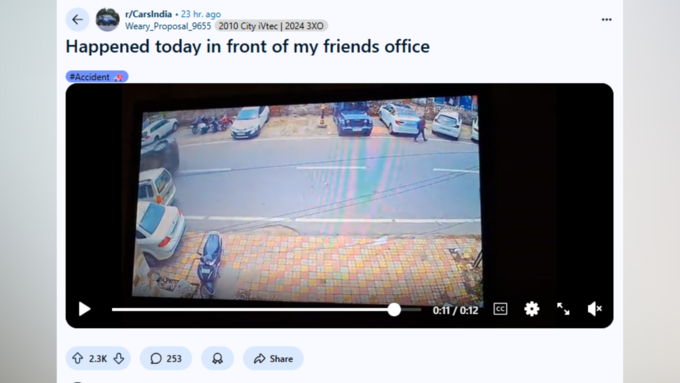Give an award to the post
This screenshot has width=680, height=383.
click(x=217, y=358)
